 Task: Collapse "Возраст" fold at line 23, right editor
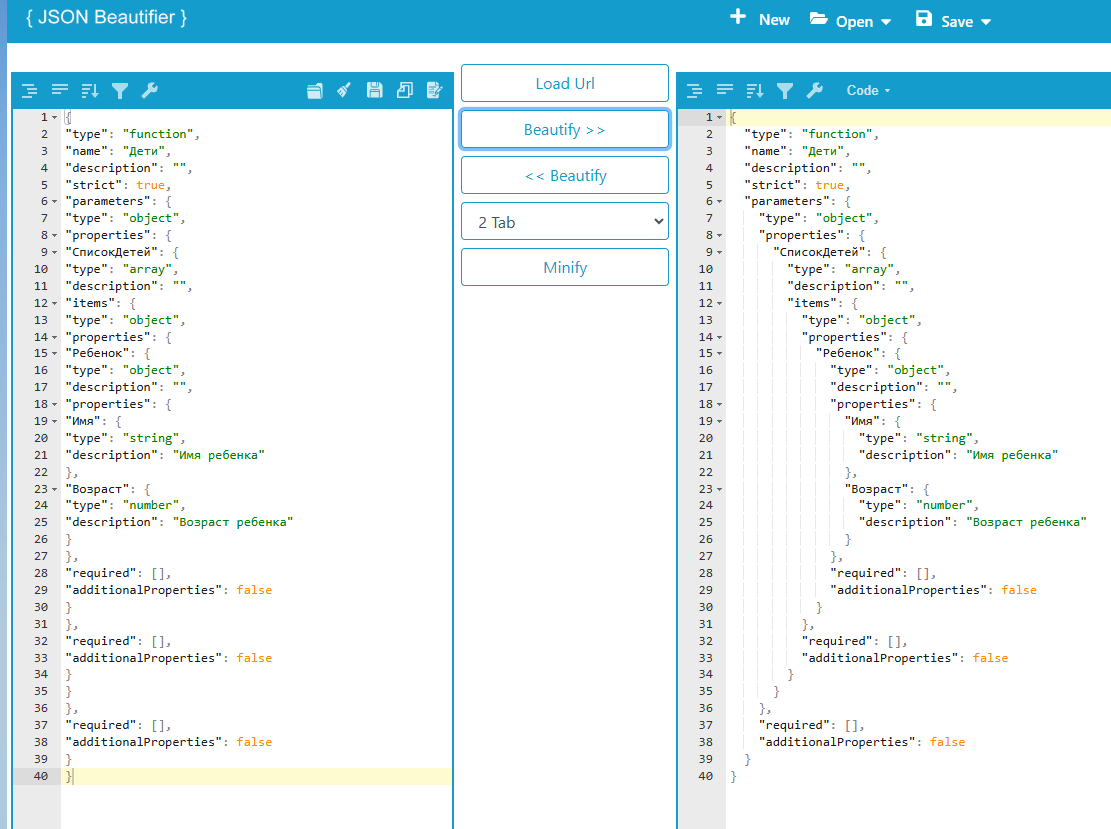720,490
